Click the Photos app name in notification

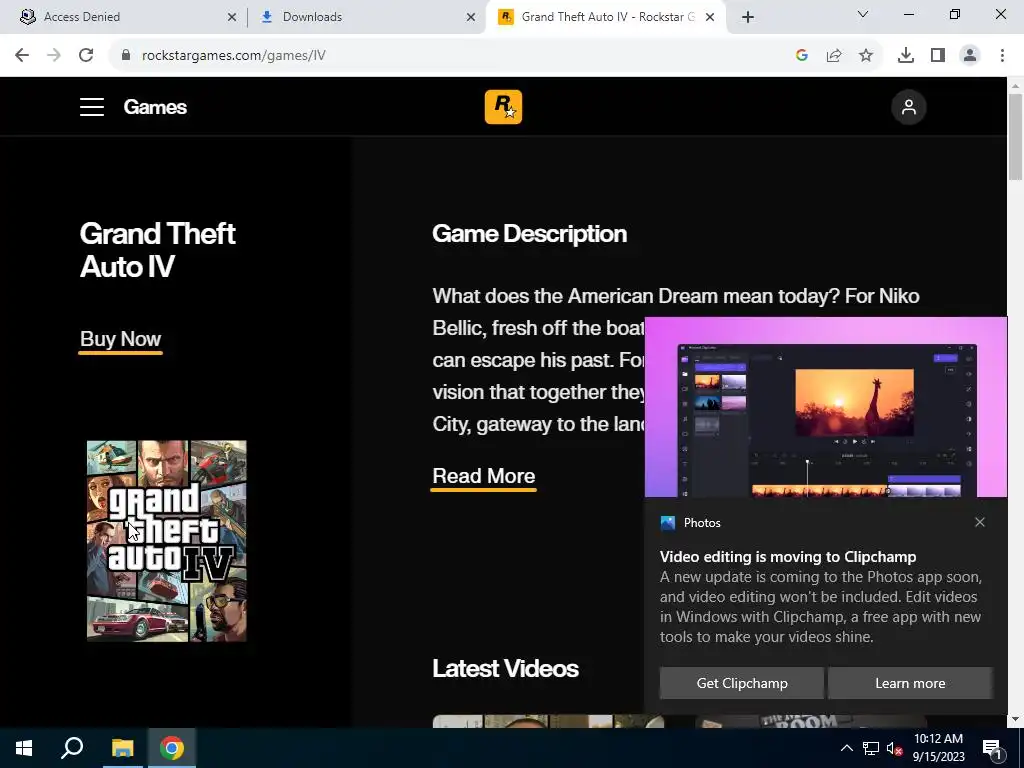(x=702, y=523)
